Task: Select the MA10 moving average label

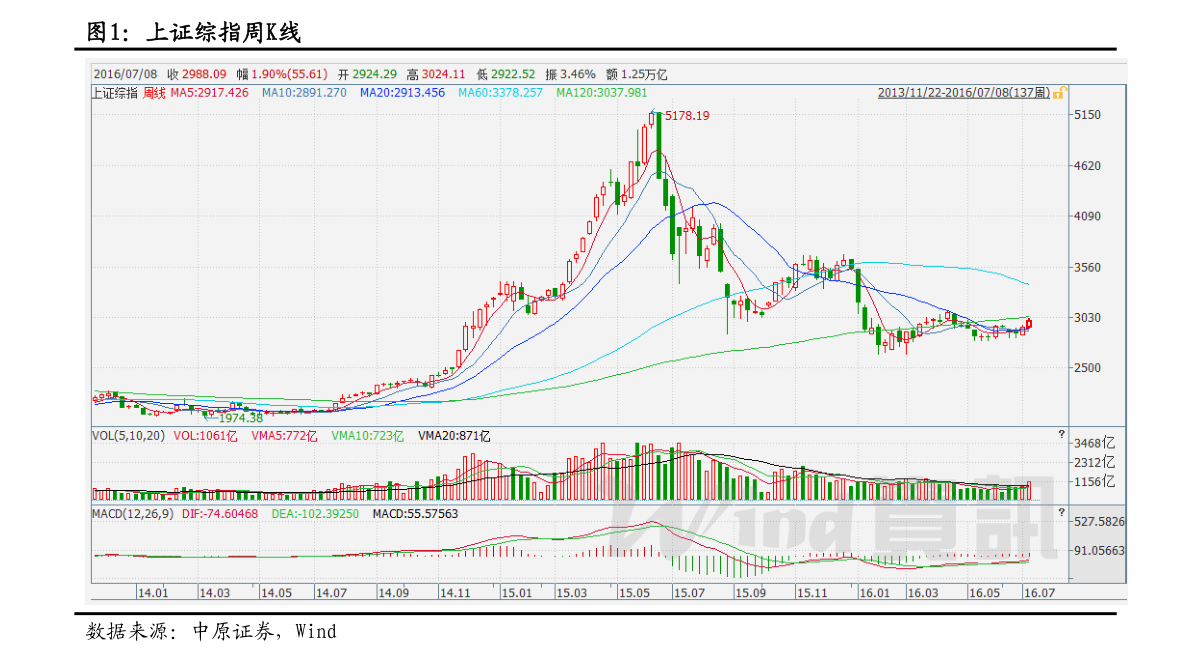Action: point(304,93)
